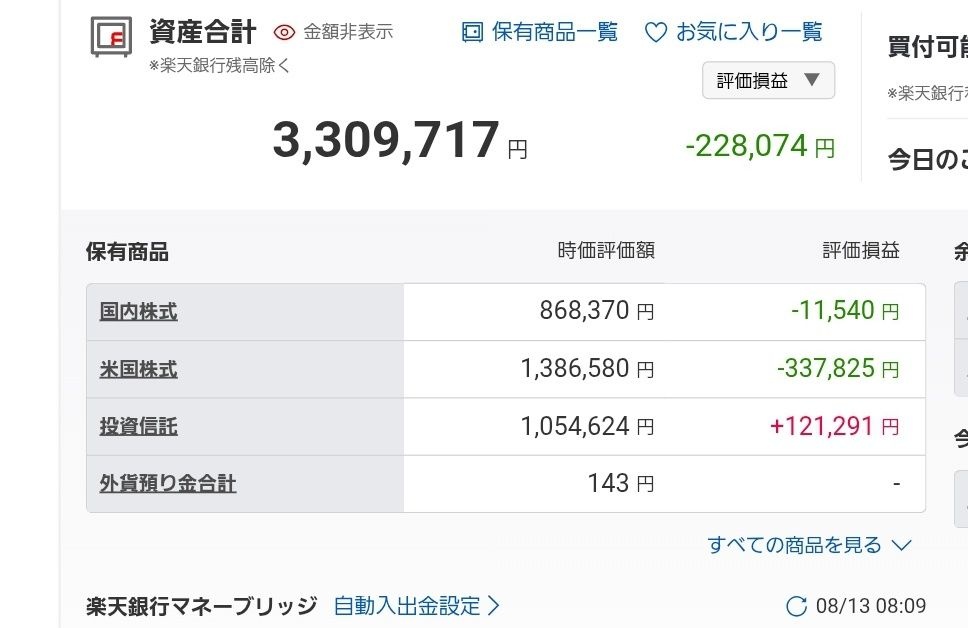This screenshot has width=968, height=628.
Task: Click the 米国株式 loss value -337,825
Action: [x=826, y=369]
